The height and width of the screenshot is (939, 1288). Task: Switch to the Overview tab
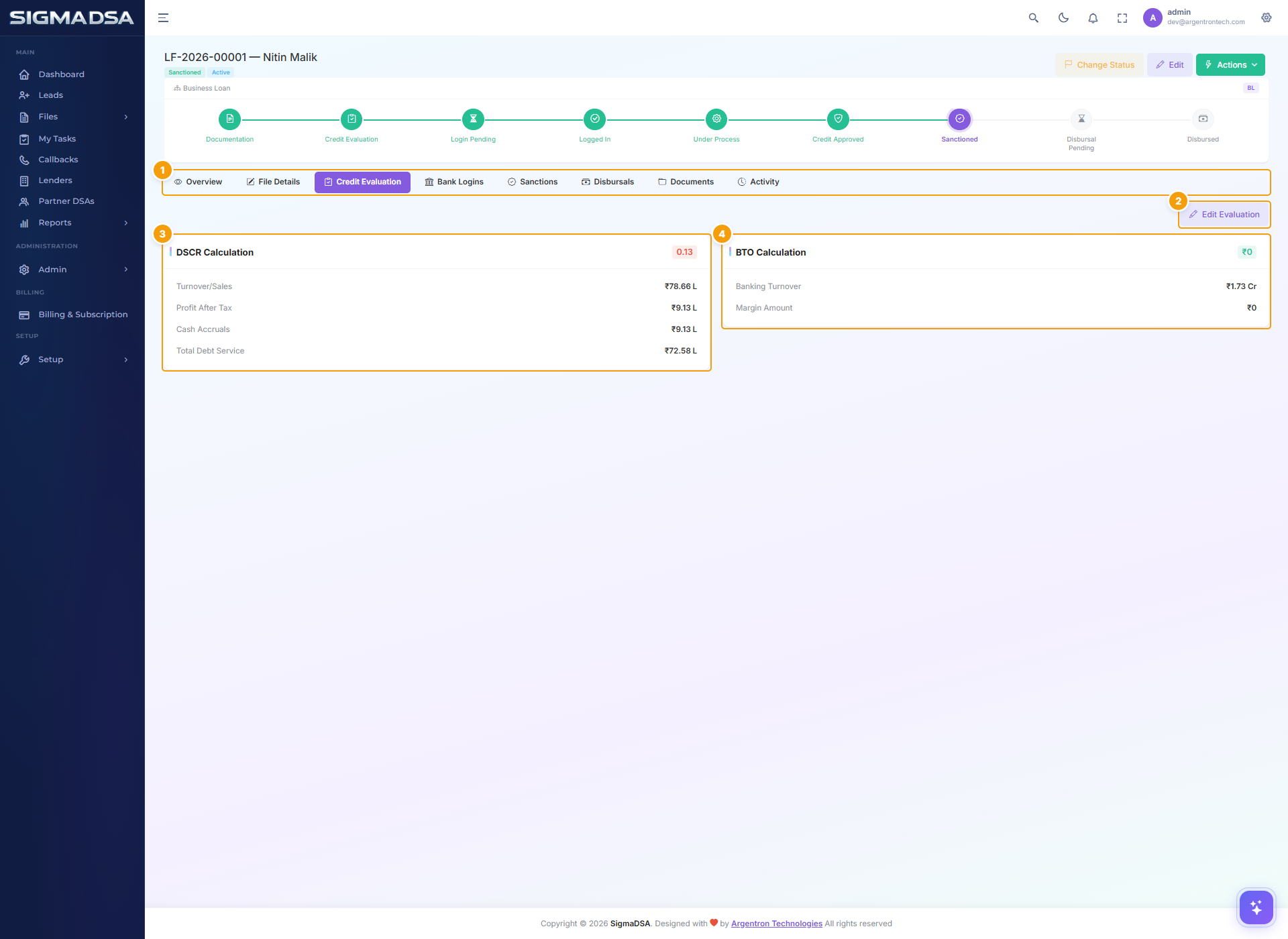tap(198, 182)
